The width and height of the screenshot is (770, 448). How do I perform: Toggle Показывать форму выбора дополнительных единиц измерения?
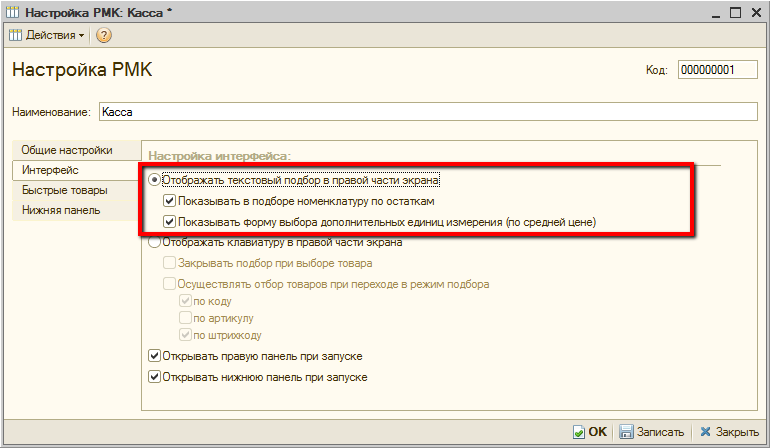click(170, 222)
